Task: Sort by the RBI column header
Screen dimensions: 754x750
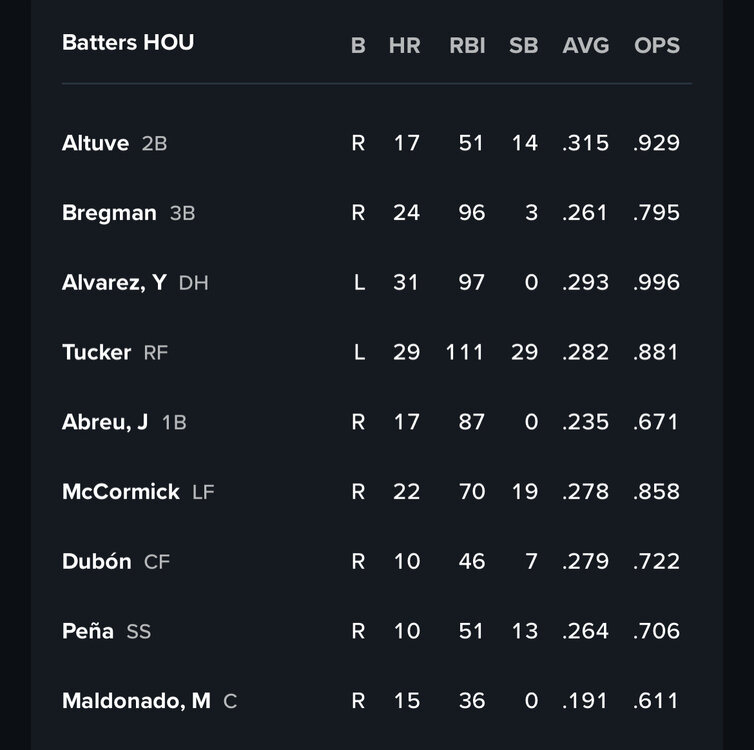Action: pos(467,46)
